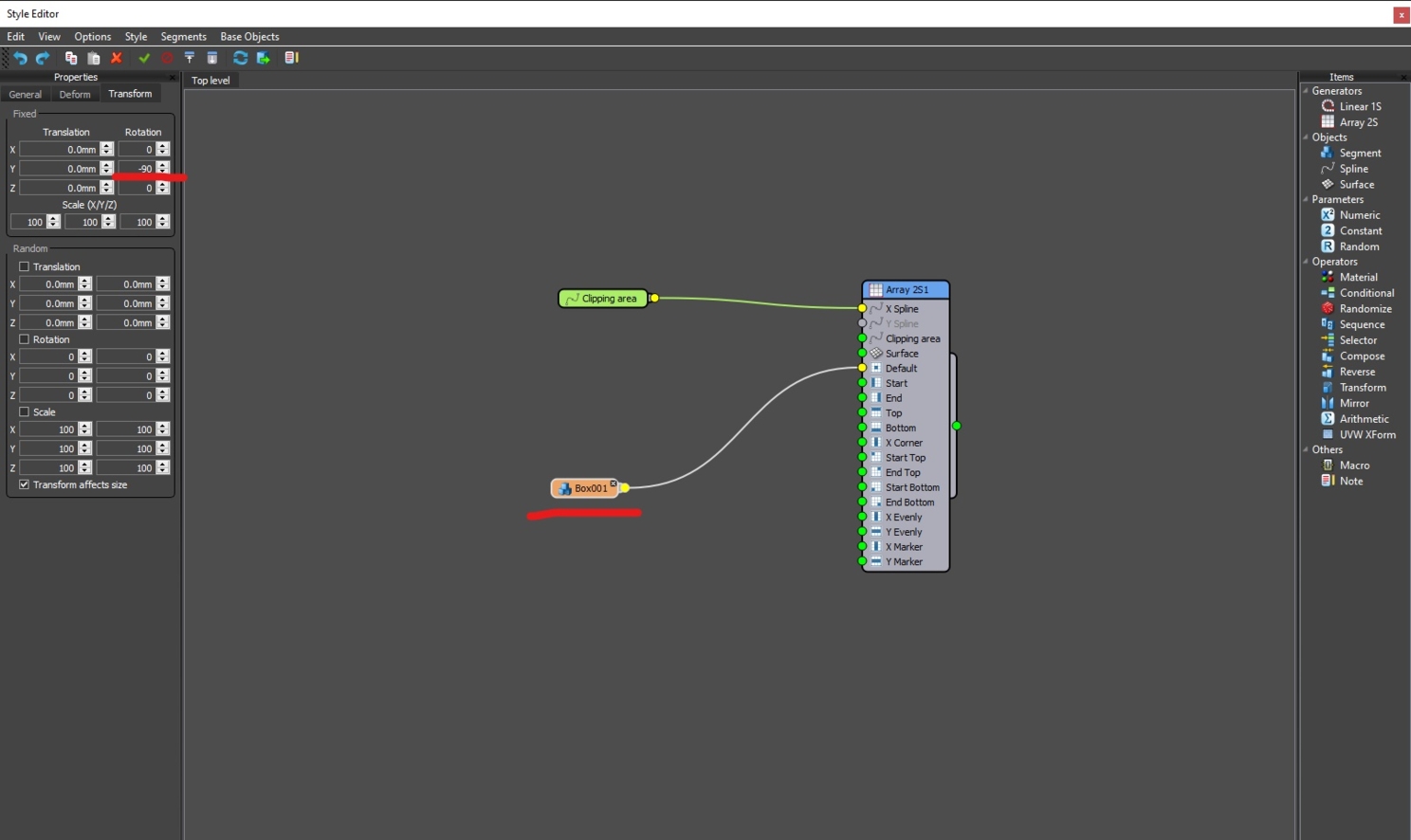The width and height of the screenshot is (1411, 840).
Task: Increment the Y rotation spinner
Action: coord(163,165)
